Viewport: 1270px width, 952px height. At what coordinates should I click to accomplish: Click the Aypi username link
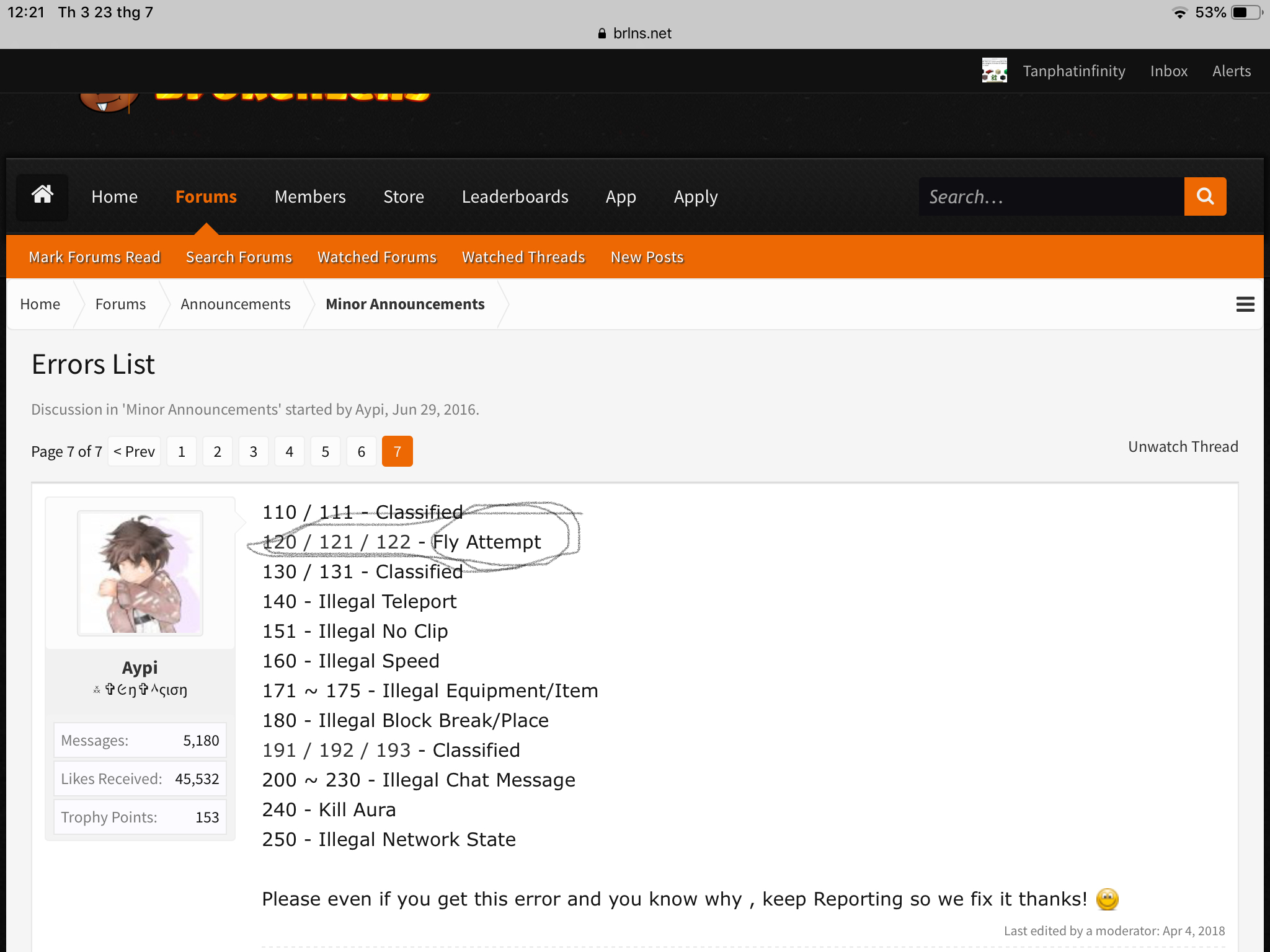tap(140, 668)
